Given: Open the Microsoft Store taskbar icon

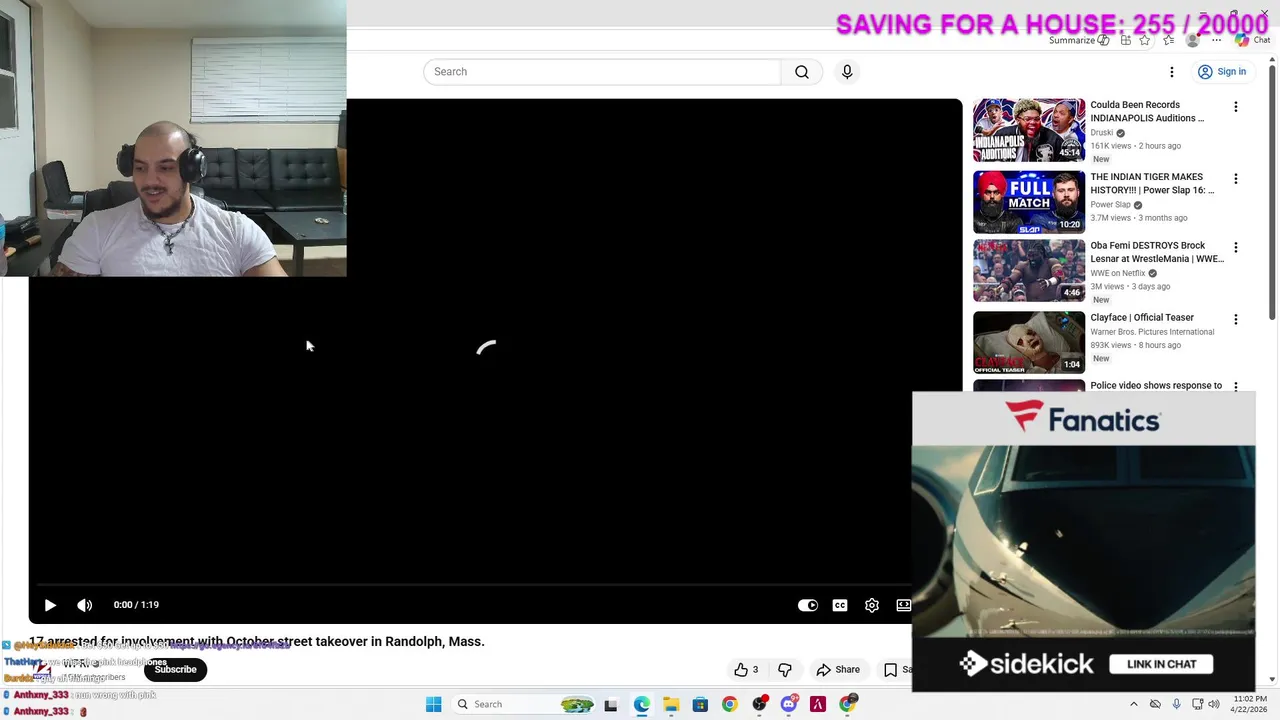Looking at the screenshot, I should point(700,704).
